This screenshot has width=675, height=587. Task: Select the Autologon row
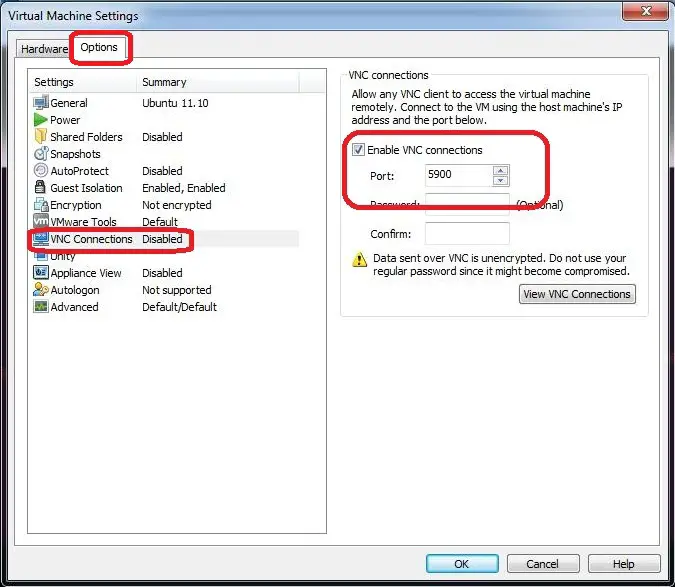click(165, 290)
